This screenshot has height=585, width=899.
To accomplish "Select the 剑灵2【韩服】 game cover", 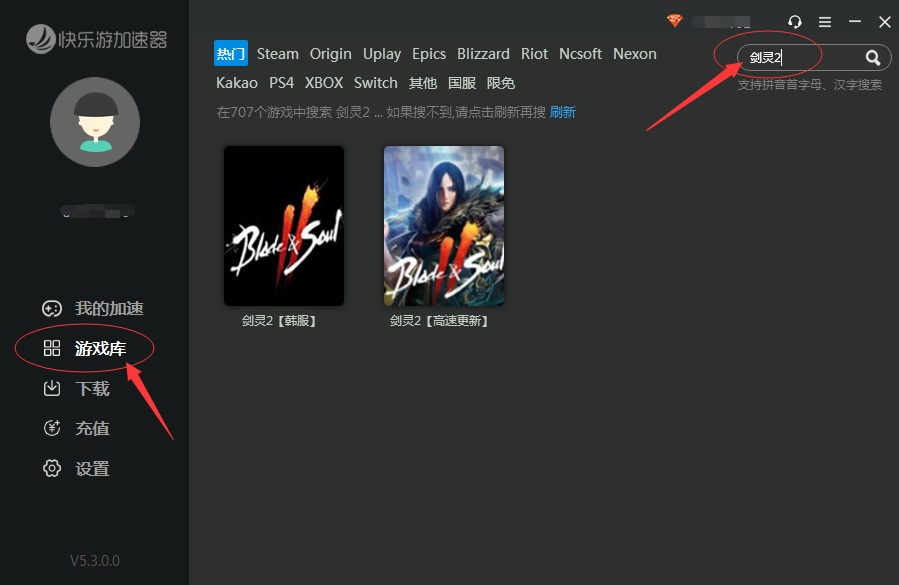I will (x=284, y=225).
